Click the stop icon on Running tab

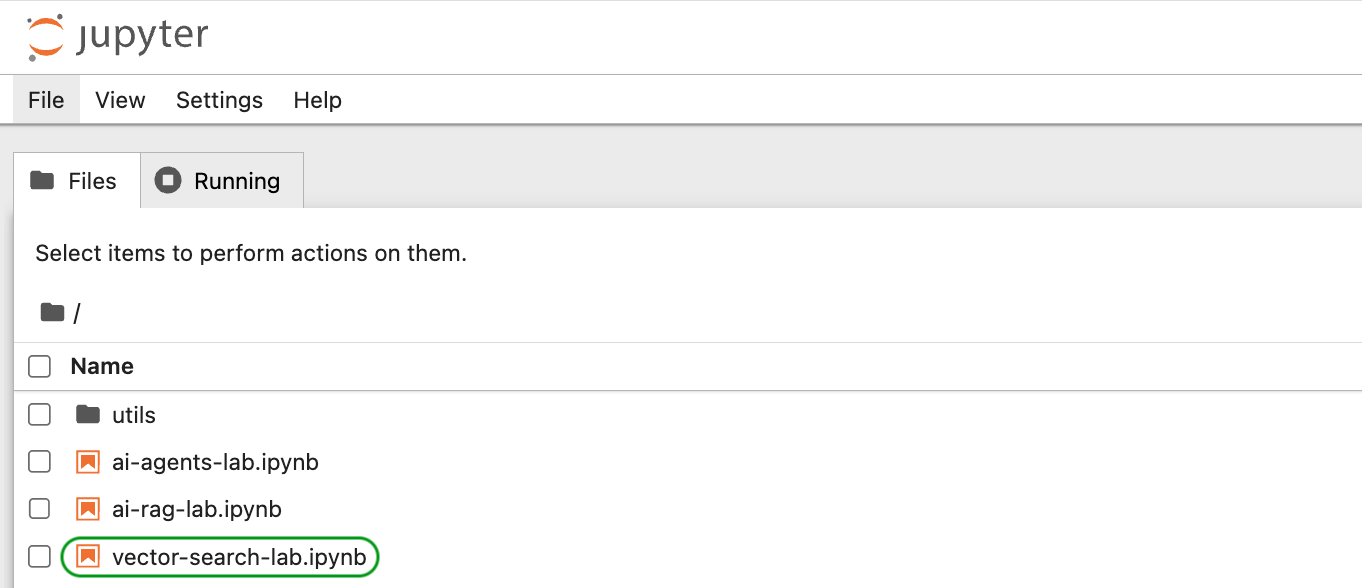[168, 181]
